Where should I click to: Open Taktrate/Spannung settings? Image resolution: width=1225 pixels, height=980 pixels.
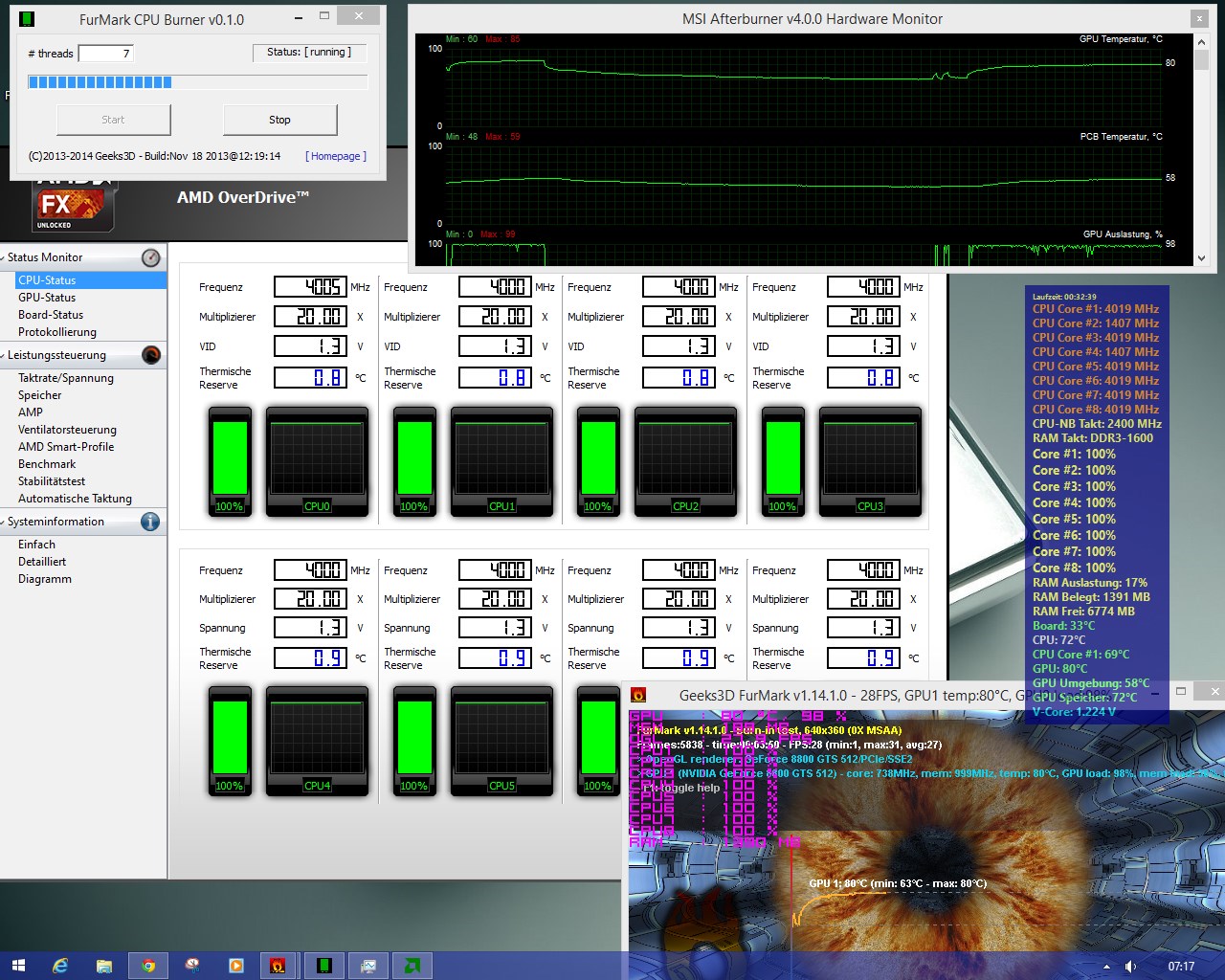coord(66,378)
